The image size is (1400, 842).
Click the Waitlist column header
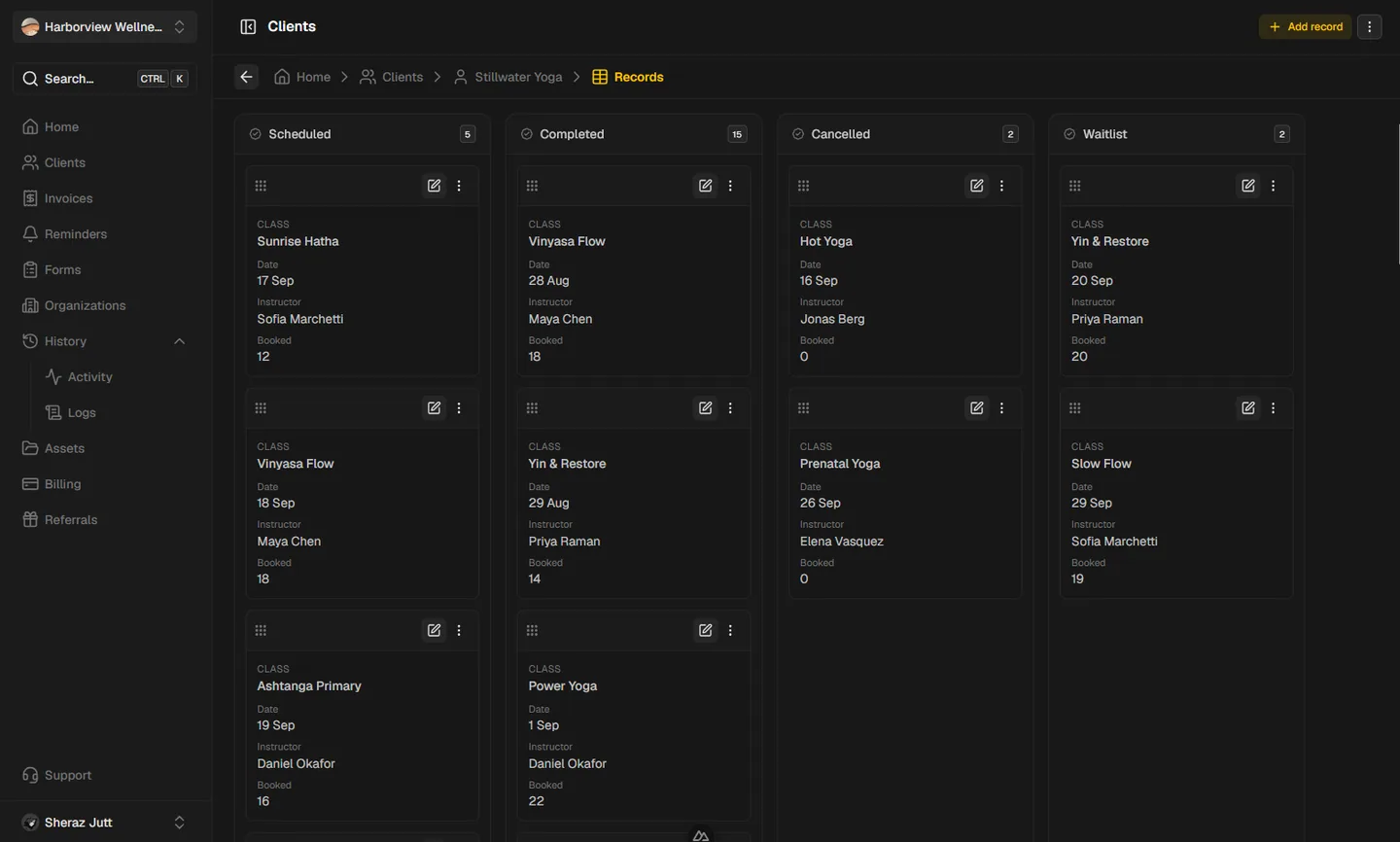(x=1176, y=134)
